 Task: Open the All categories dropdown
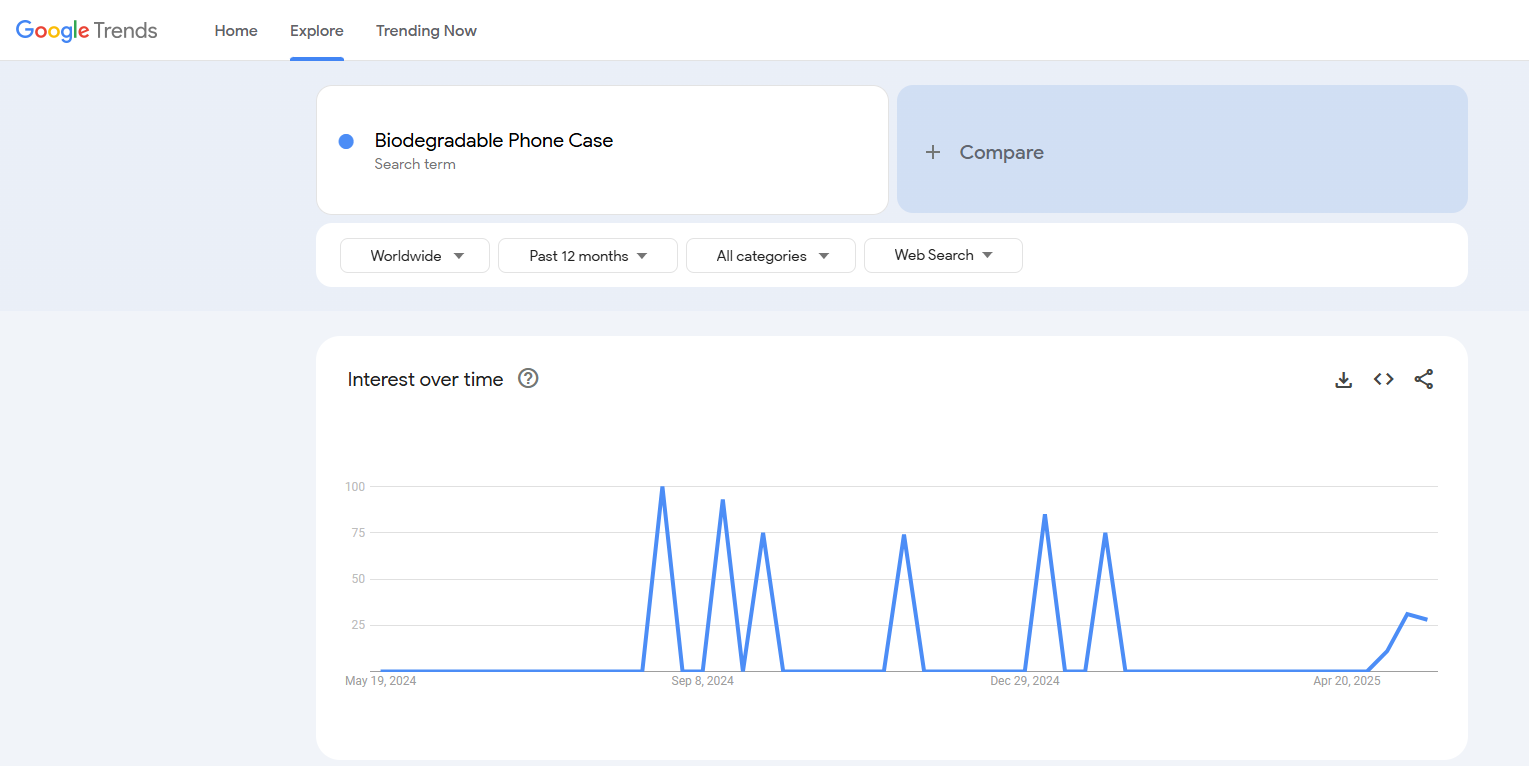pos(771,255)
